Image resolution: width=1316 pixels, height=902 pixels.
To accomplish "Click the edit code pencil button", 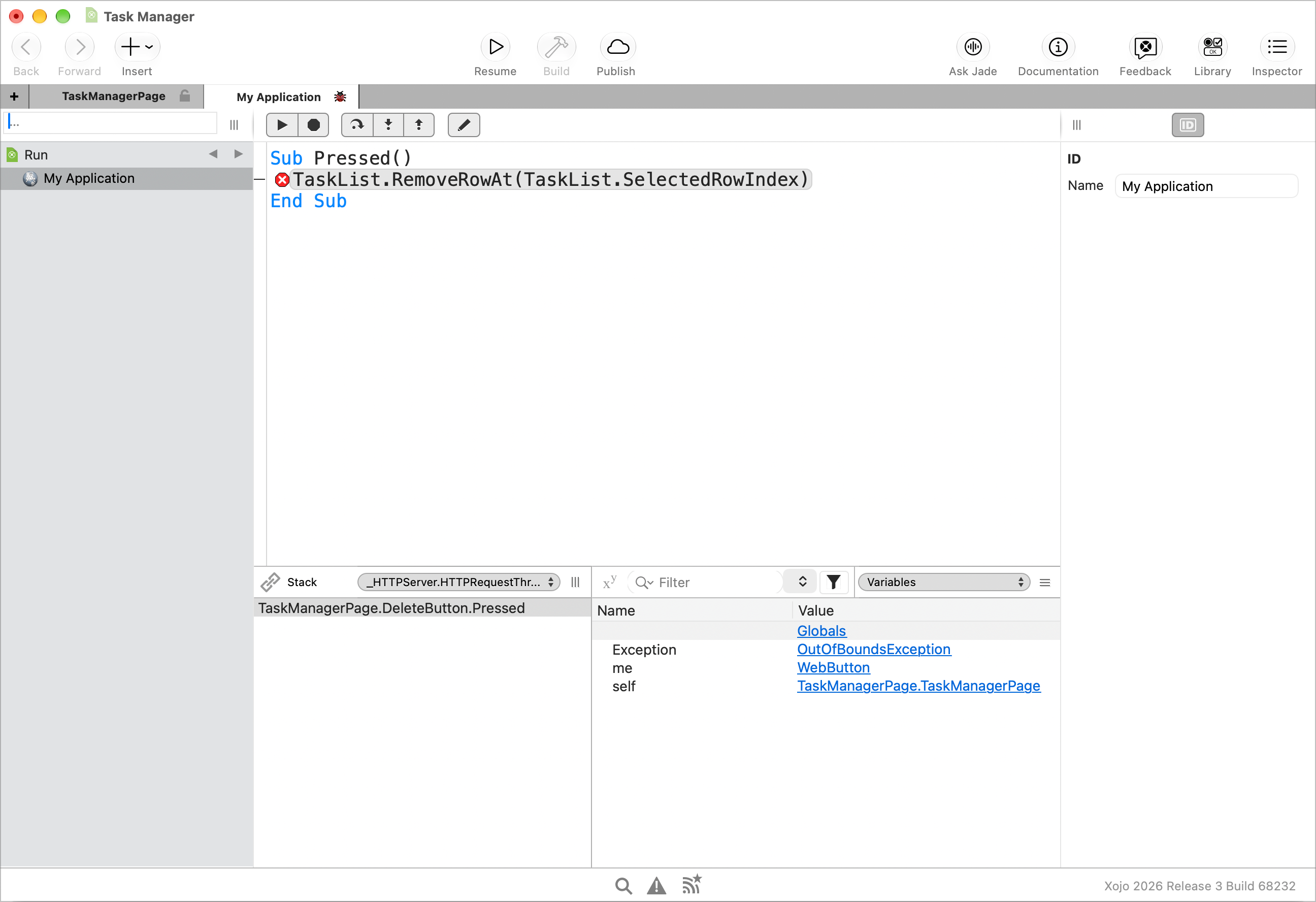I will click(464, 124).
